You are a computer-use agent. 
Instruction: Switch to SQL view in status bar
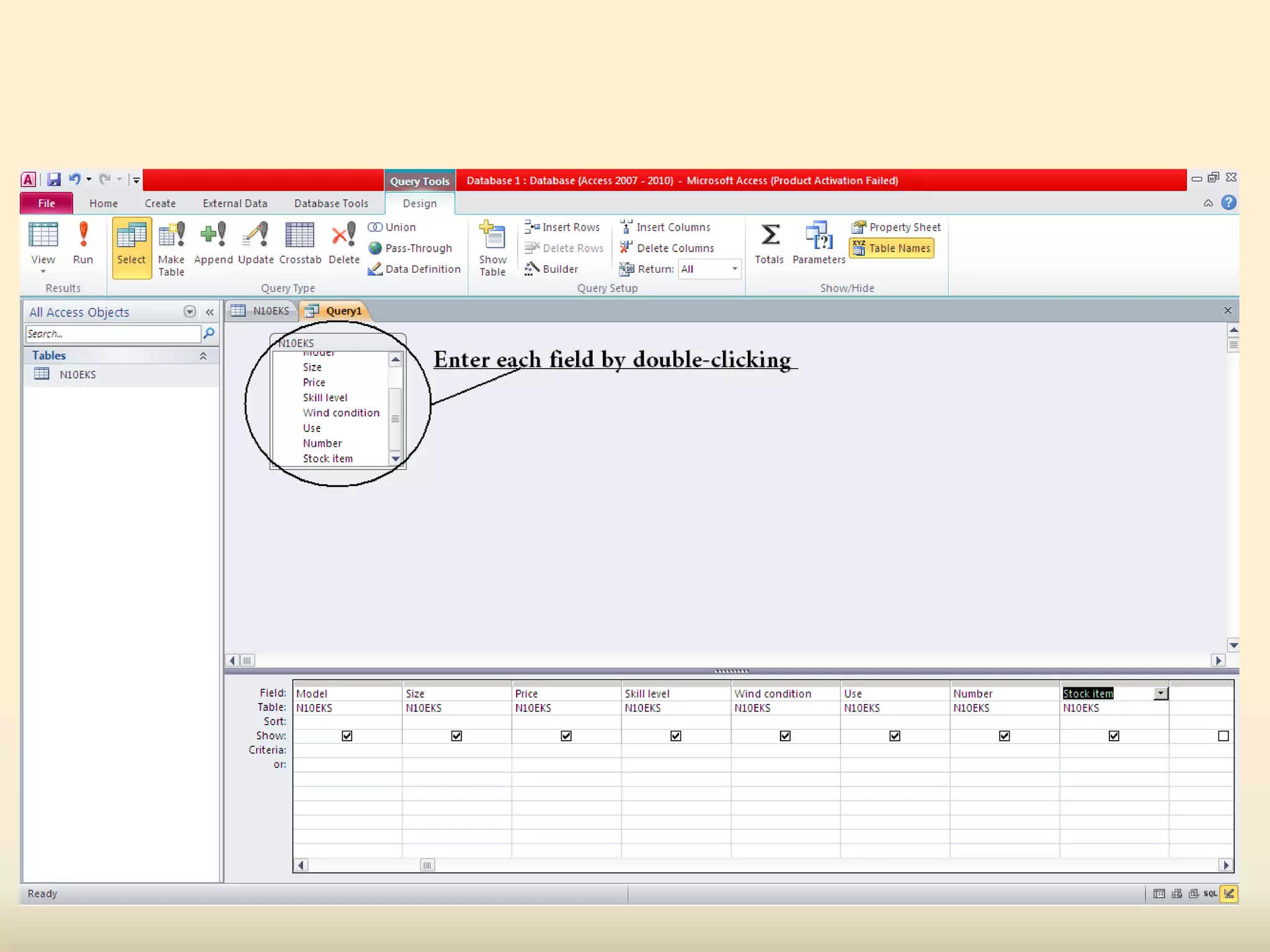1210,893
